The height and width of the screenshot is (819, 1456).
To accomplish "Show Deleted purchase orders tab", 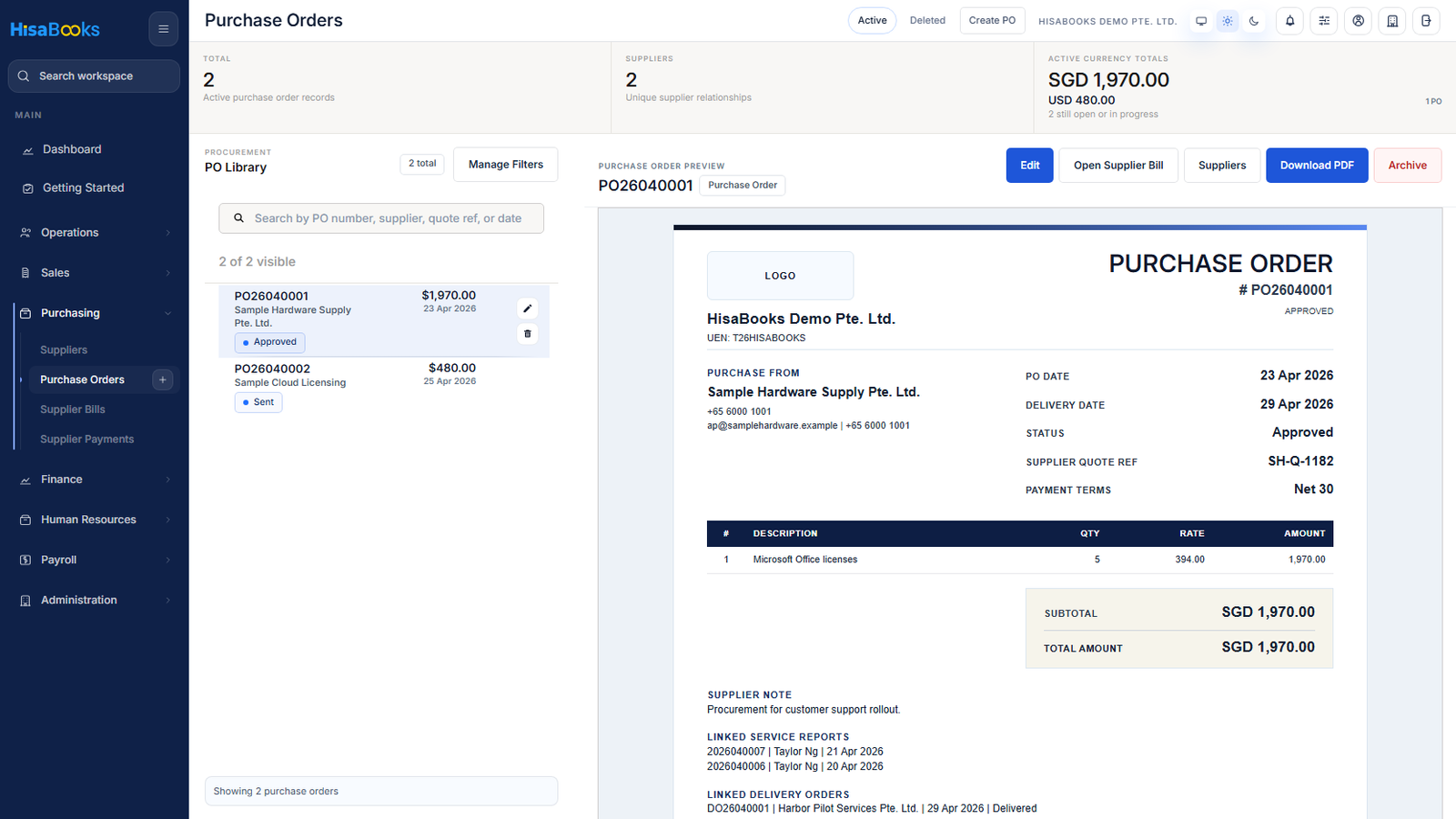I will point(927,20).
